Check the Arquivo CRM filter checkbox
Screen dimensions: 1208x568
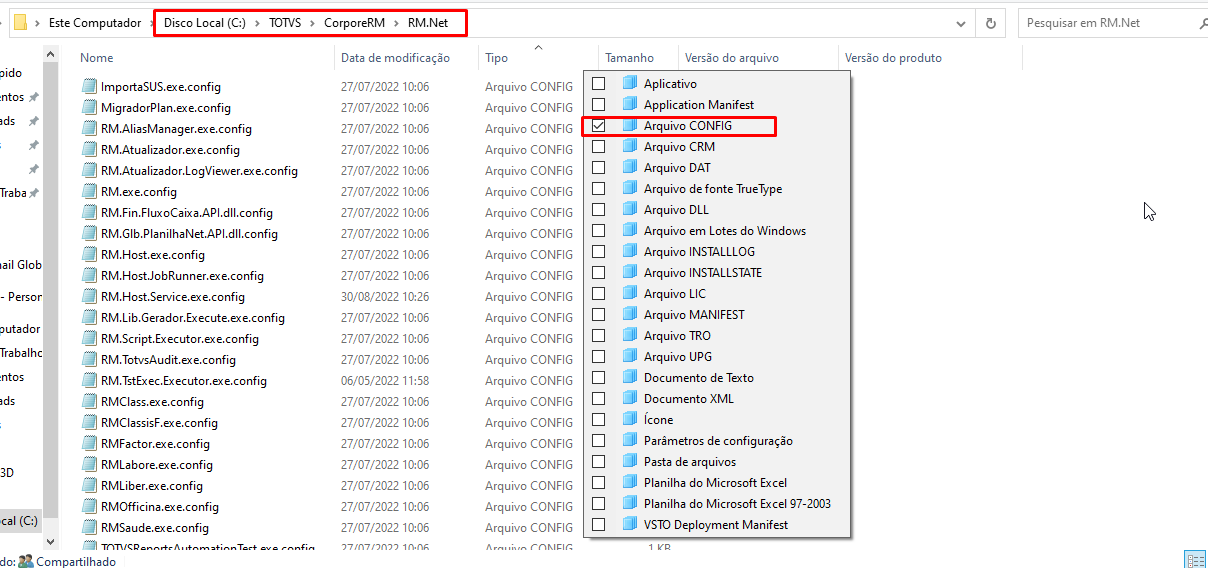pos(598,147)
